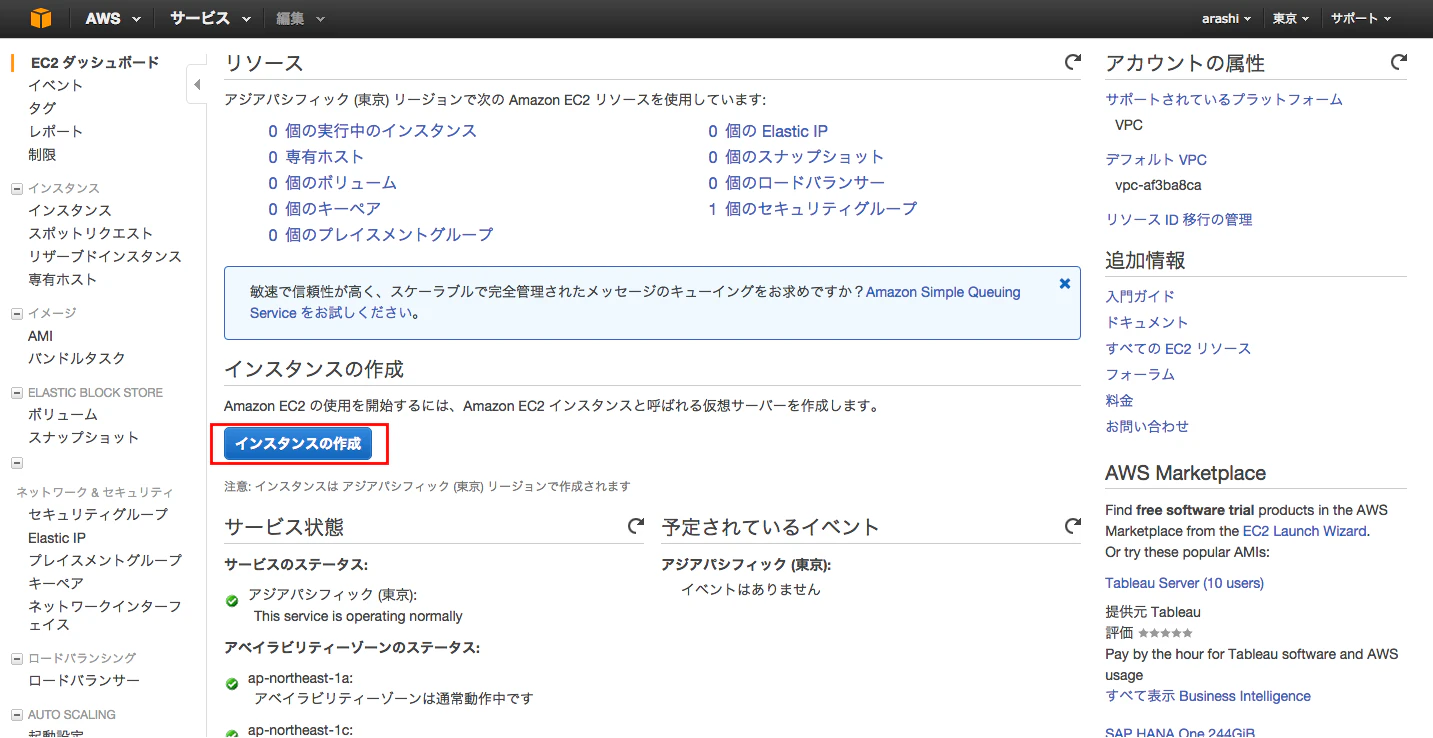Click すべて表示 Business Intelligence link
This screenshot has width=1433, height=738.
click(1208, 696)
